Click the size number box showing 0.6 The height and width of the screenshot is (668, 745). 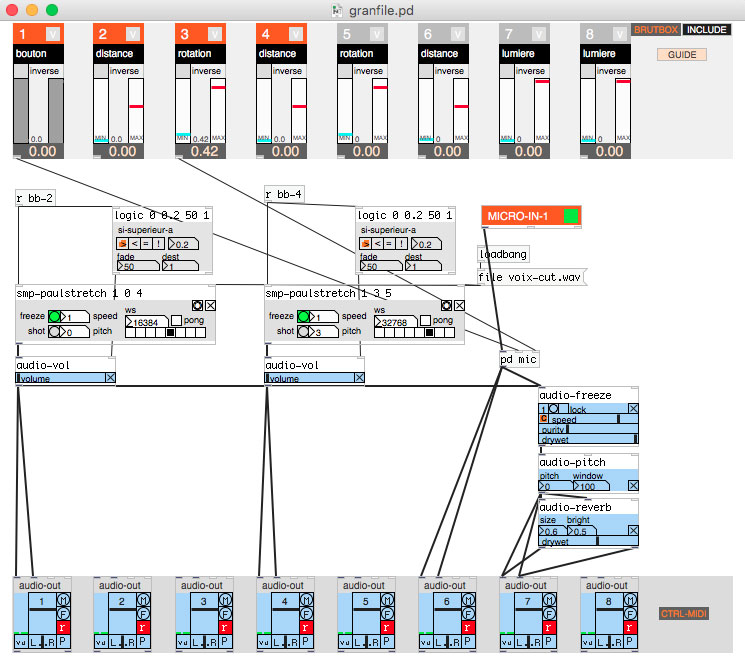tap(553, 531)
